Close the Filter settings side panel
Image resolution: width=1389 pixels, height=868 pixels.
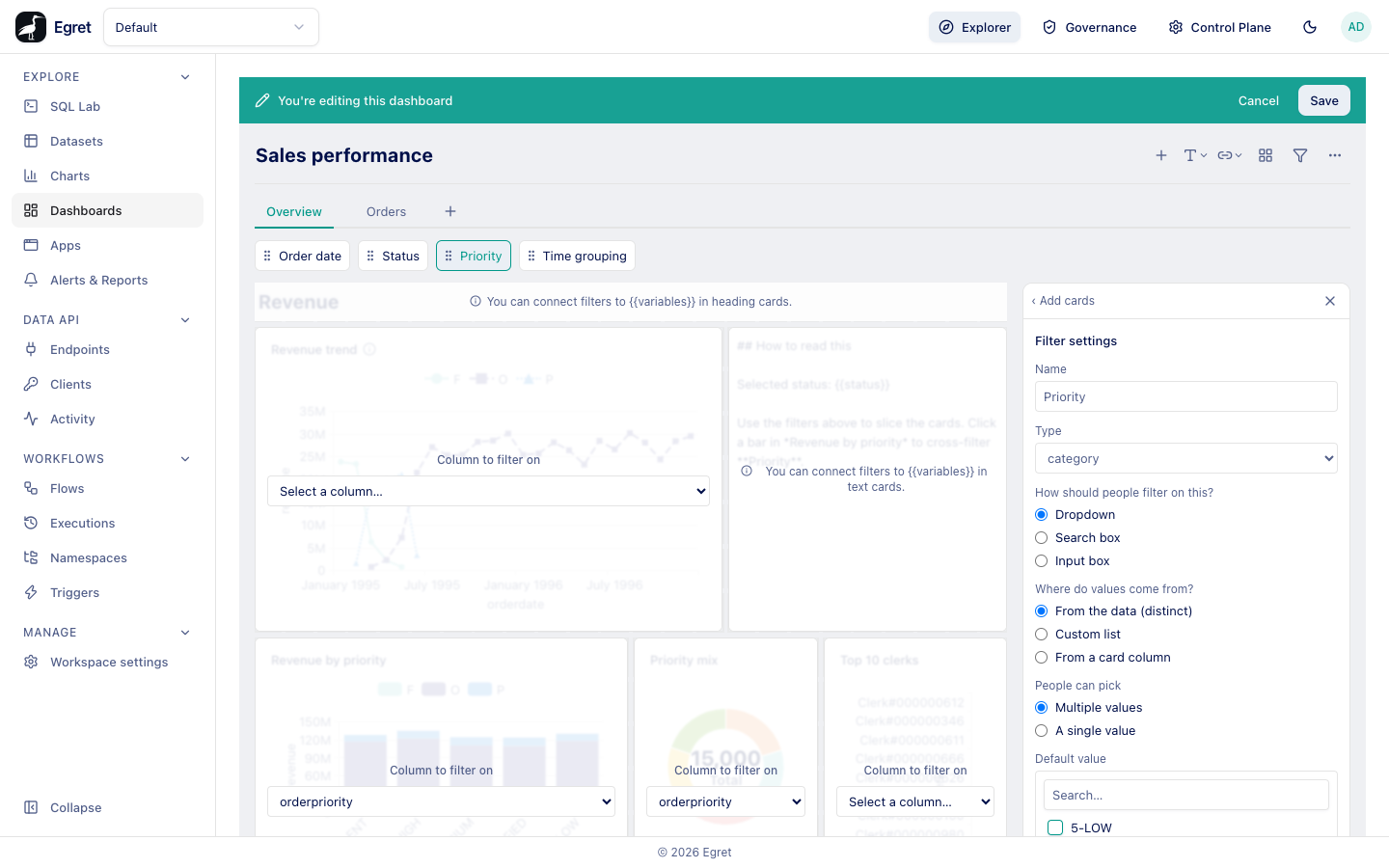click(x=1330, y=301)
